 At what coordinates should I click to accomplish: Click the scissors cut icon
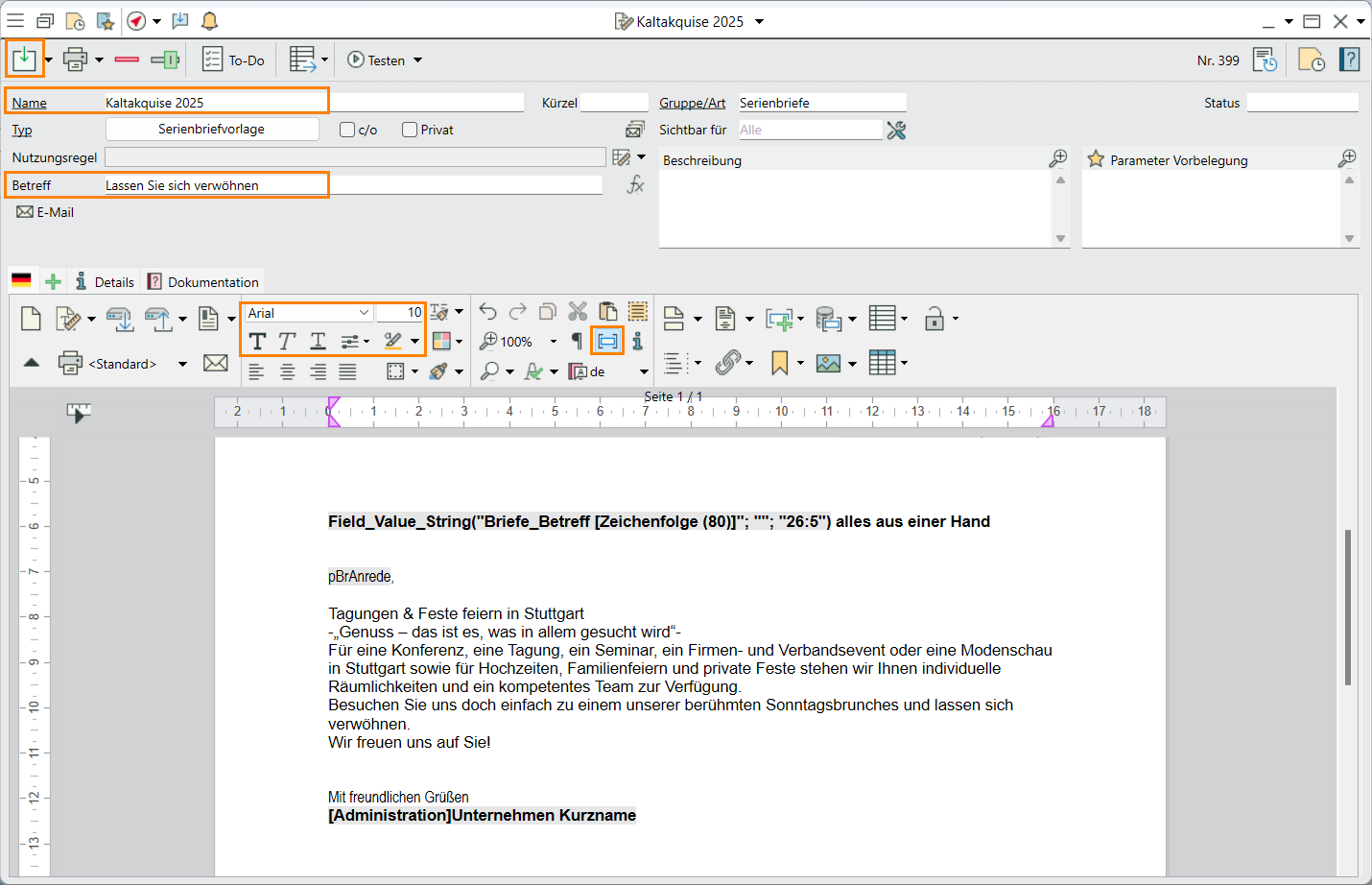pos(578,312)
